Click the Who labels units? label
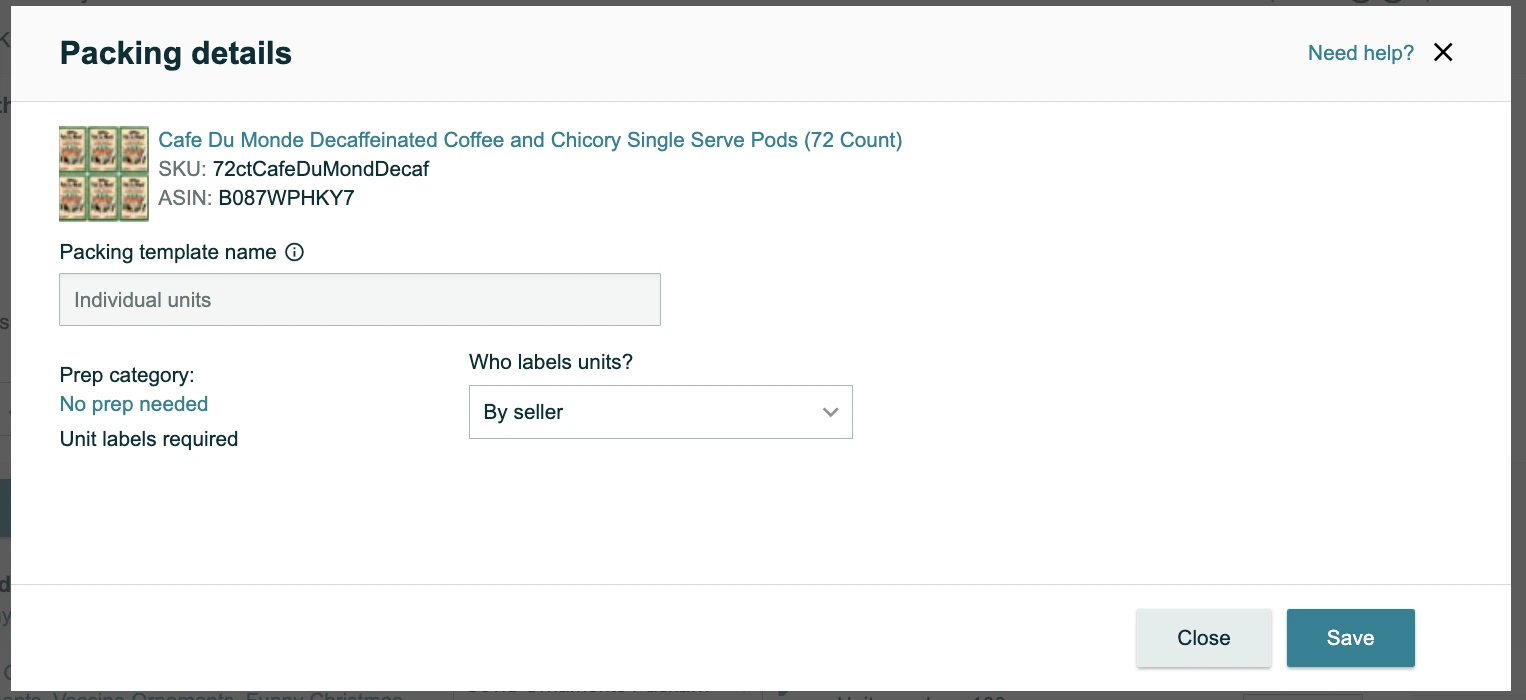 tap(551, 362)
